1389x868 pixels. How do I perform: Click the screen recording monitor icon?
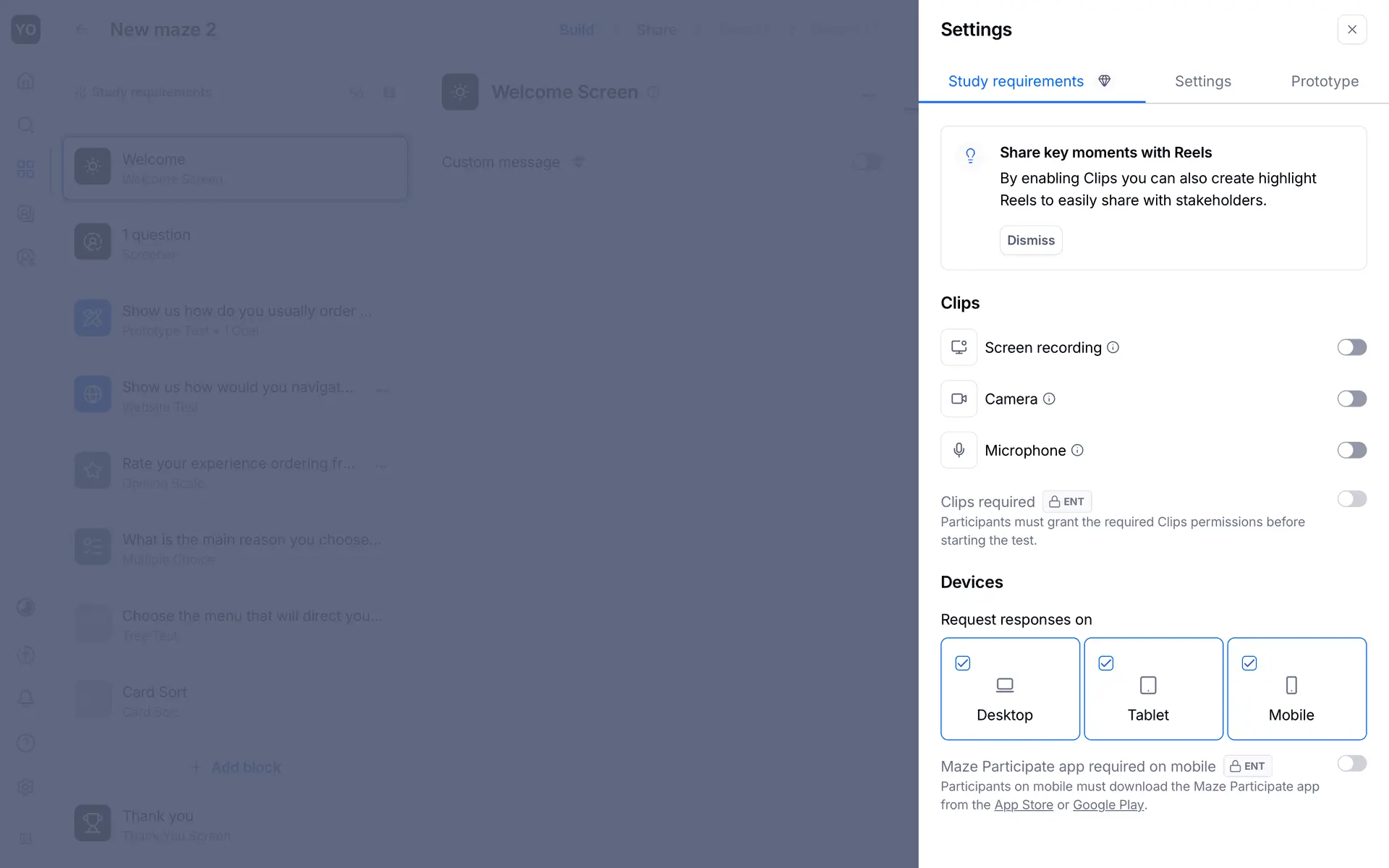[959, 347]
